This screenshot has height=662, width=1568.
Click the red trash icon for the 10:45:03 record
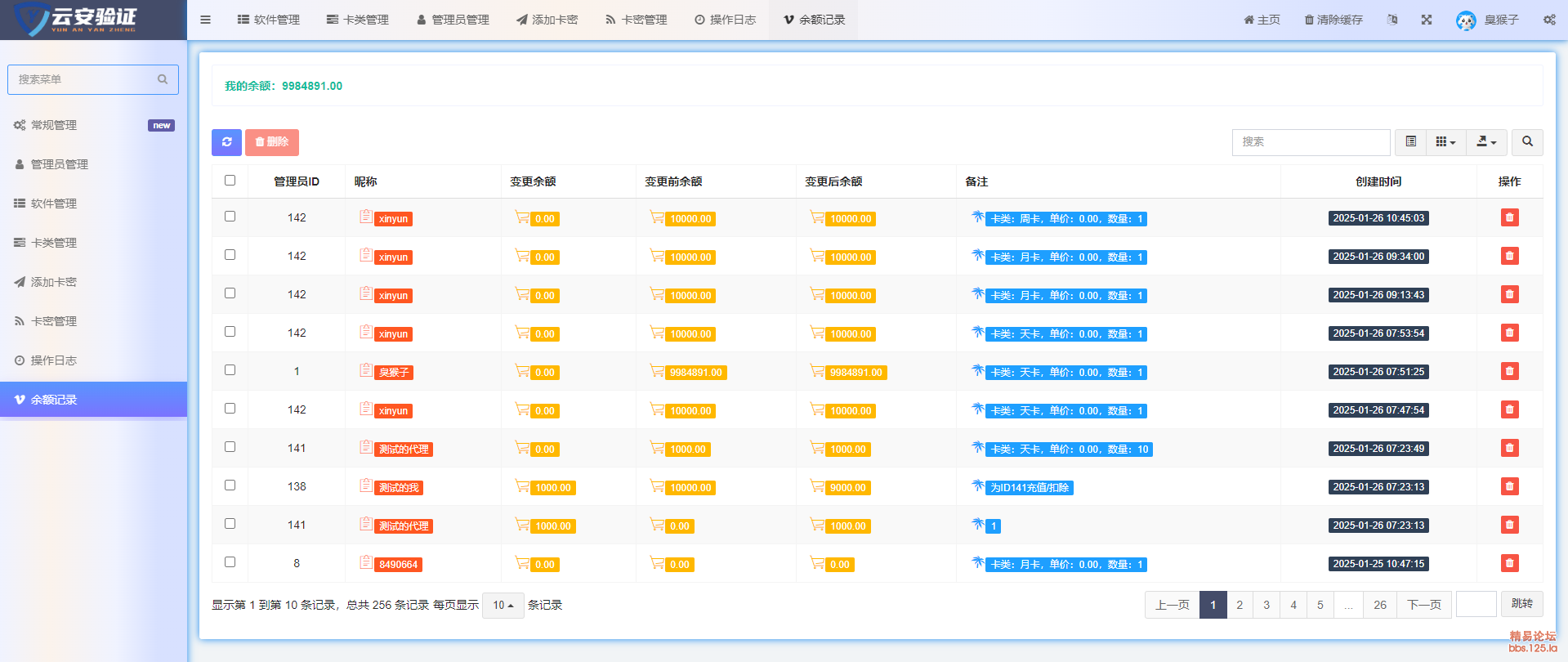point(1509,217)
